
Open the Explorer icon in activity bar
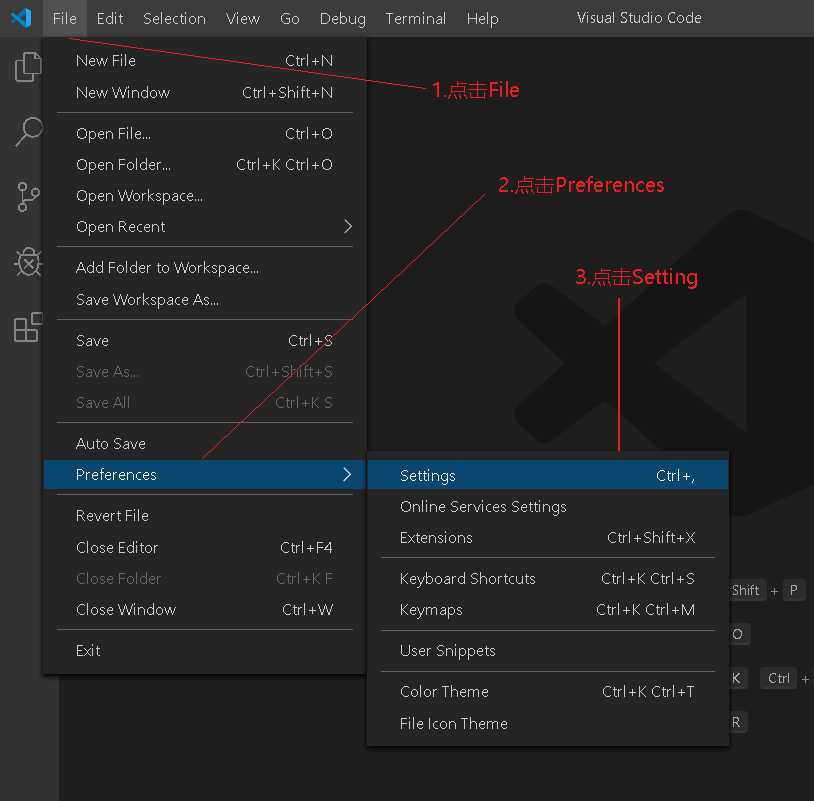(28, 68)
